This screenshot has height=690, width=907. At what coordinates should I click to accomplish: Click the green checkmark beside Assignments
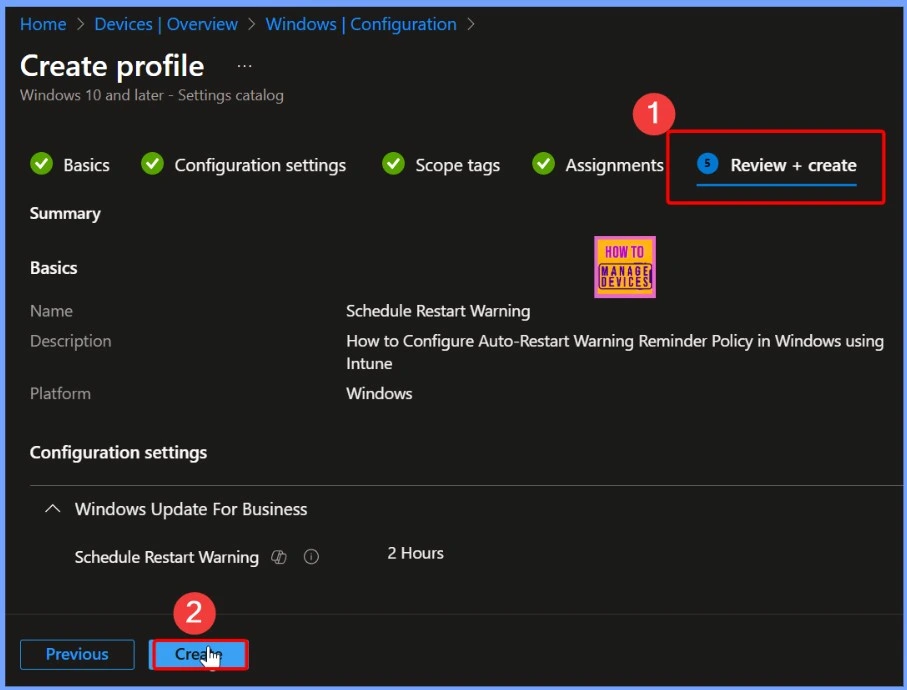(543, 164)
